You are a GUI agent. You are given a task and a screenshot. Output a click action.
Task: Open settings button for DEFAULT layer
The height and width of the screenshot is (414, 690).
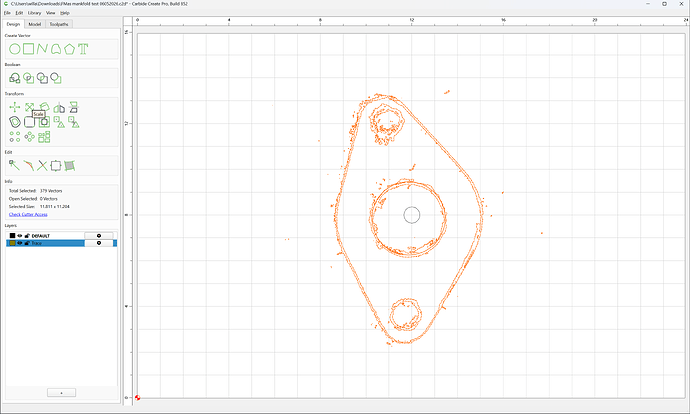[x=99, y=236]
